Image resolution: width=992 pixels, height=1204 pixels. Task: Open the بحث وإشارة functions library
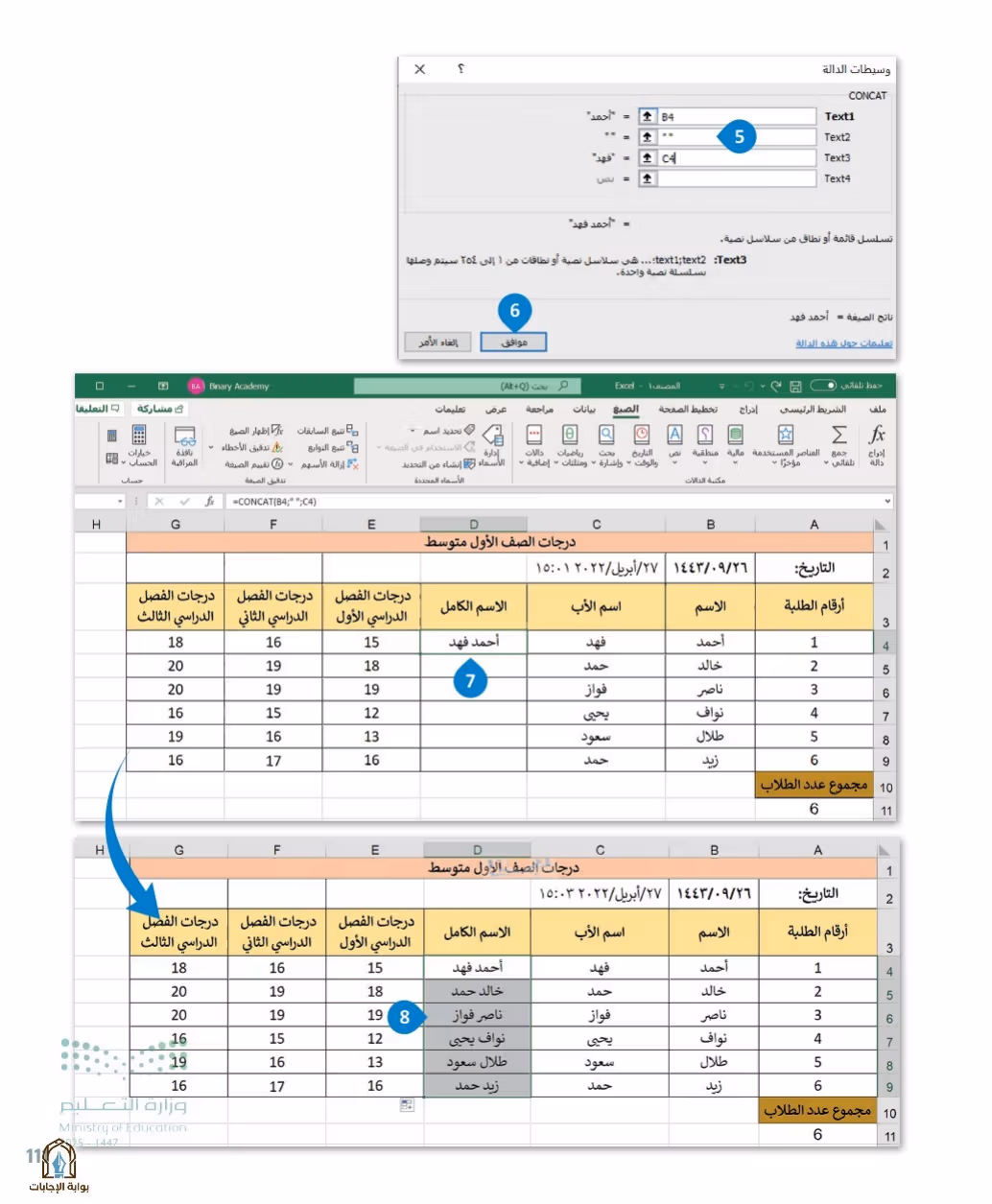coord(606,445)
